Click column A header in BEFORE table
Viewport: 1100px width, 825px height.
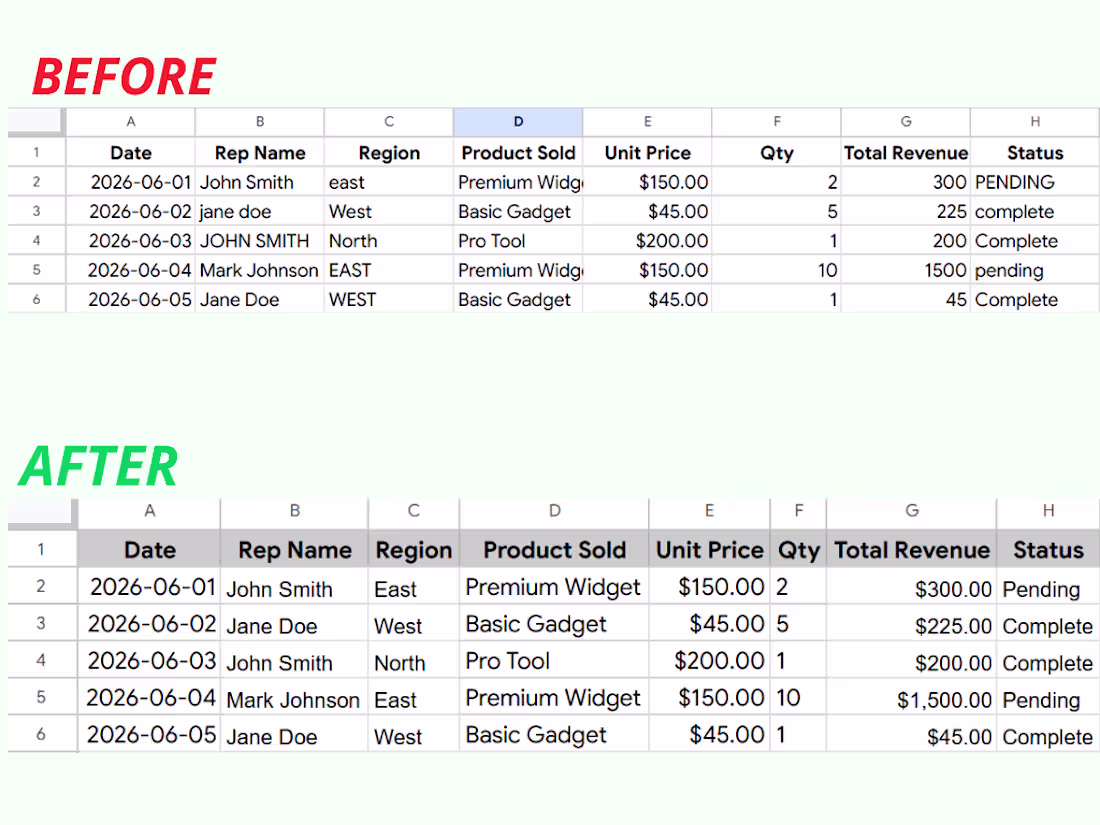pos(130,122)
